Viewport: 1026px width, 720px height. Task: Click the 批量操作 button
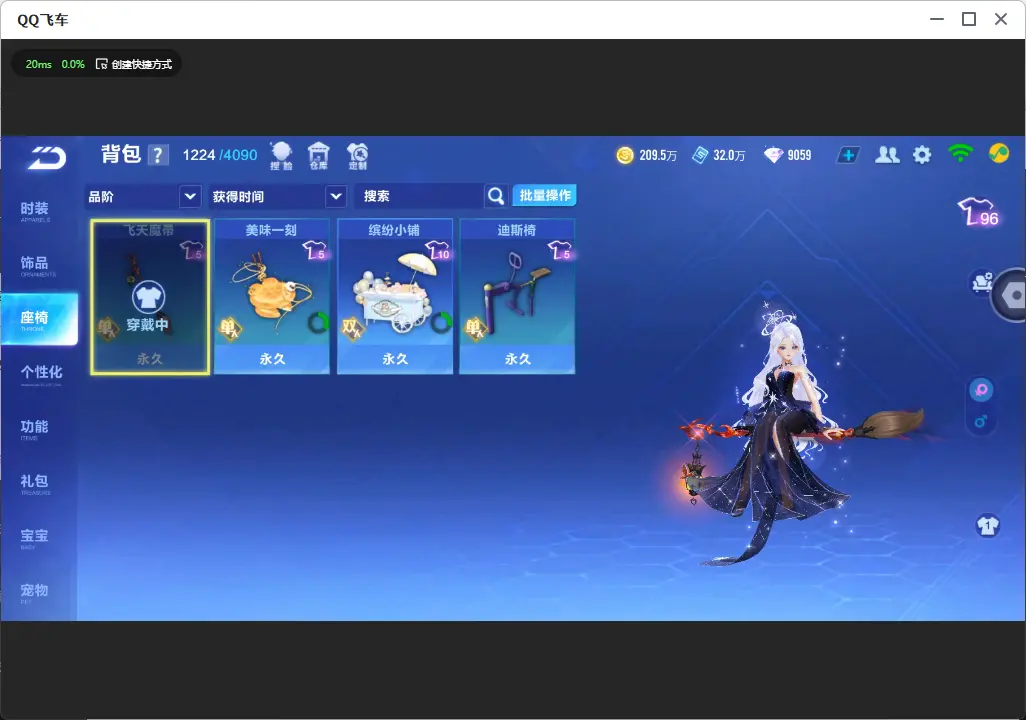[544, 195]
